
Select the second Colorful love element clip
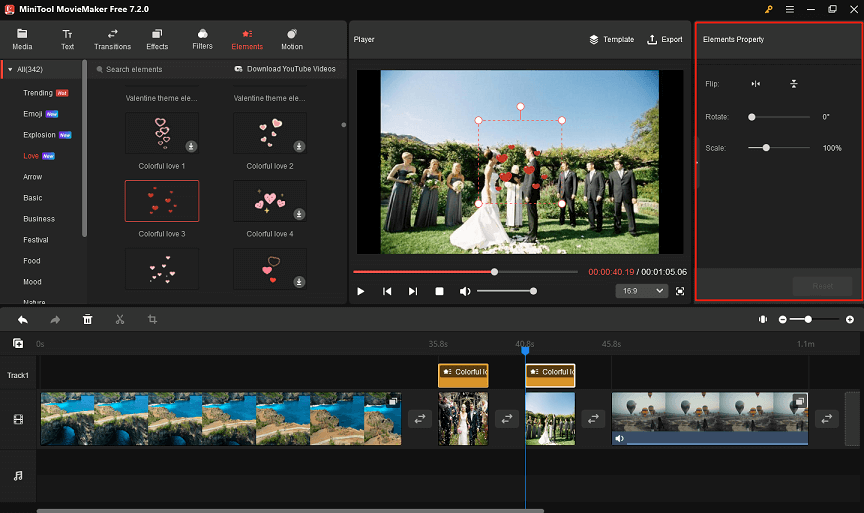550,375
